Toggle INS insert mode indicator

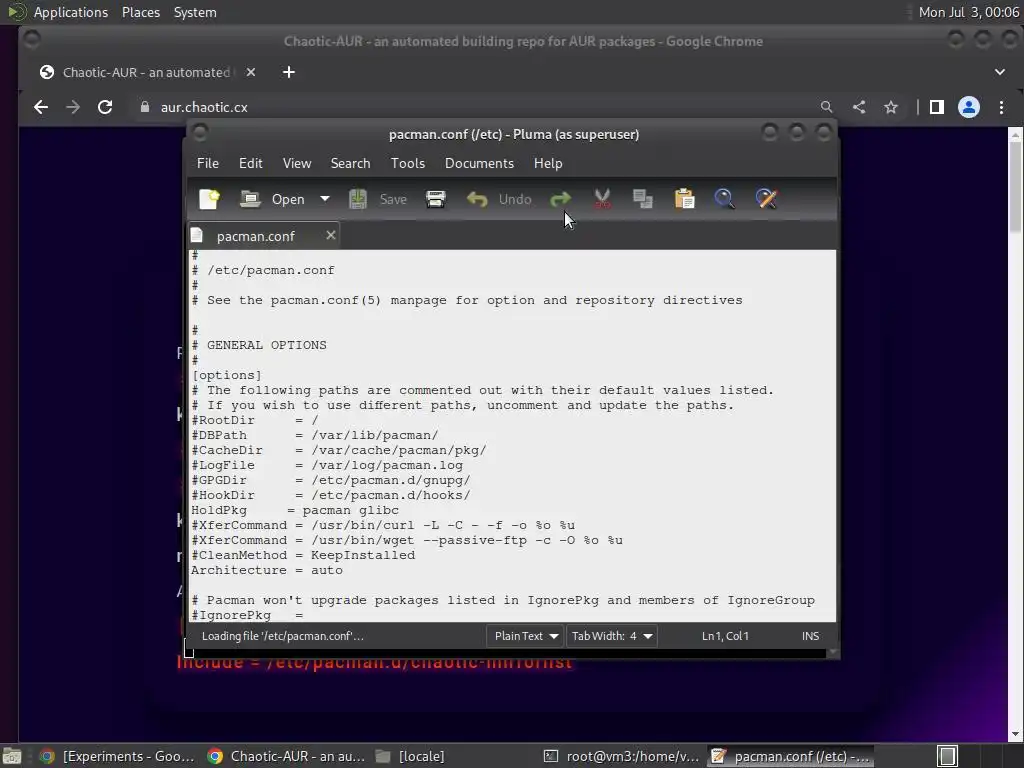810,636
